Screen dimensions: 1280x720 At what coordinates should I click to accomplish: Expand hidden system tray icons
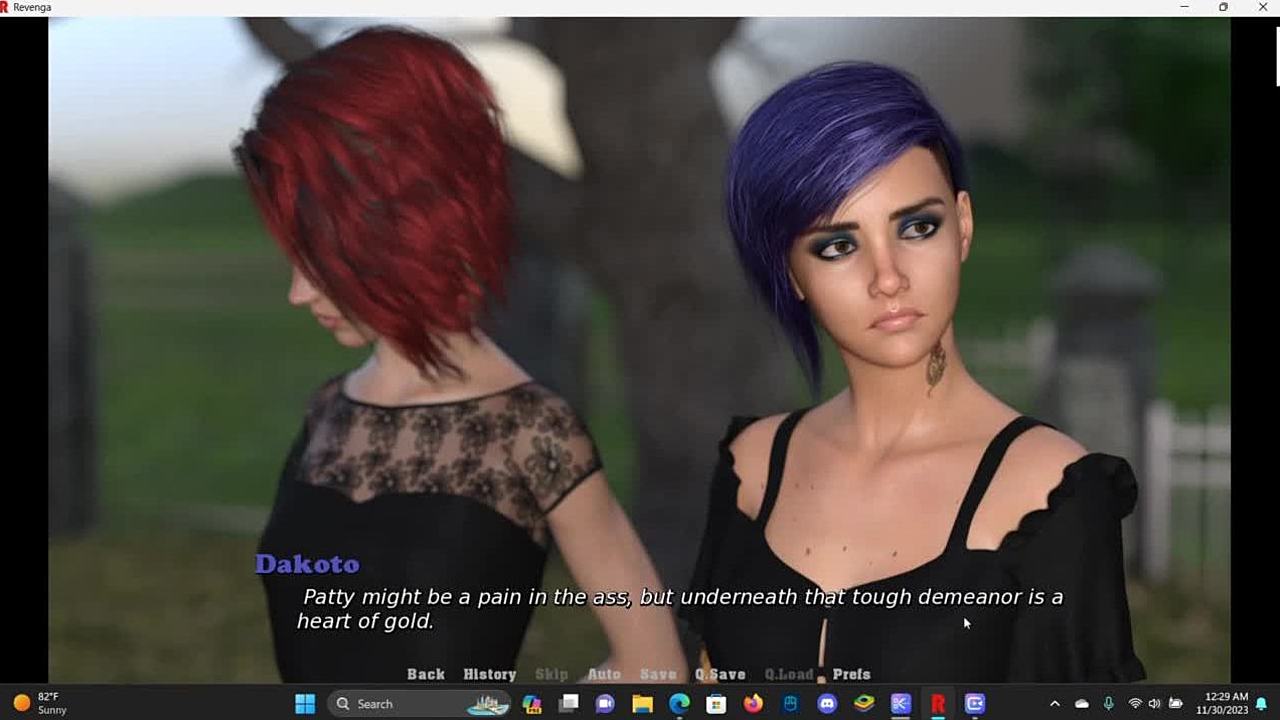(1054, 704)
